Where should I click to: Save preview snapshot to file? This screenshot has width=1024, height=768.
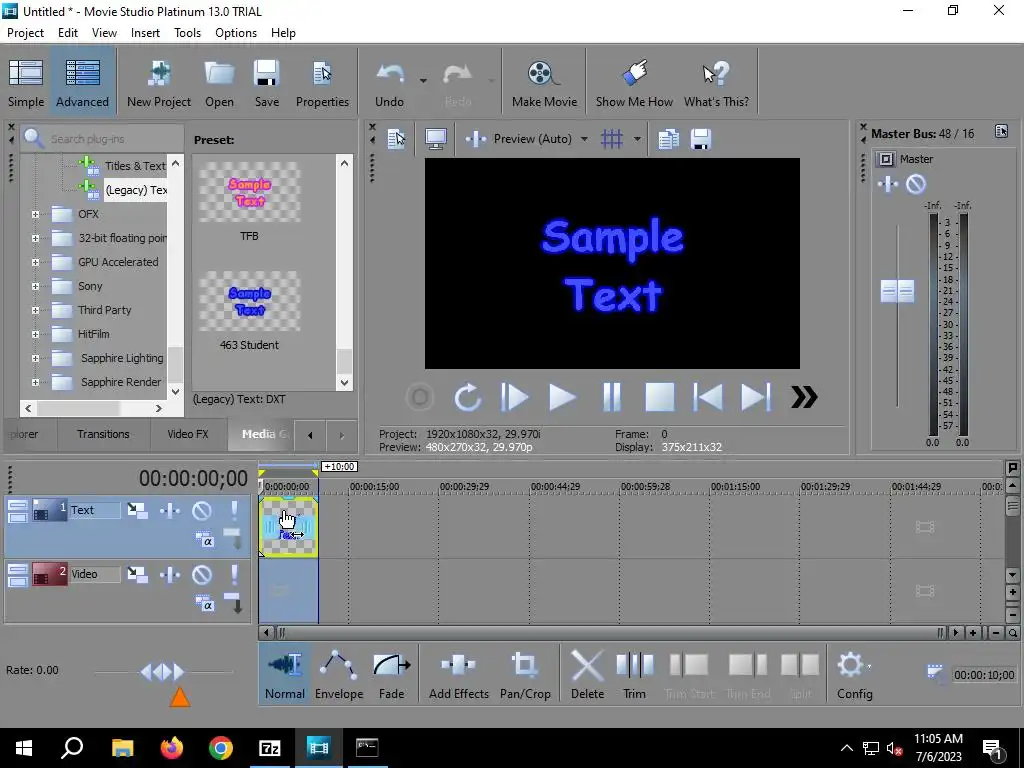[701, 139]
